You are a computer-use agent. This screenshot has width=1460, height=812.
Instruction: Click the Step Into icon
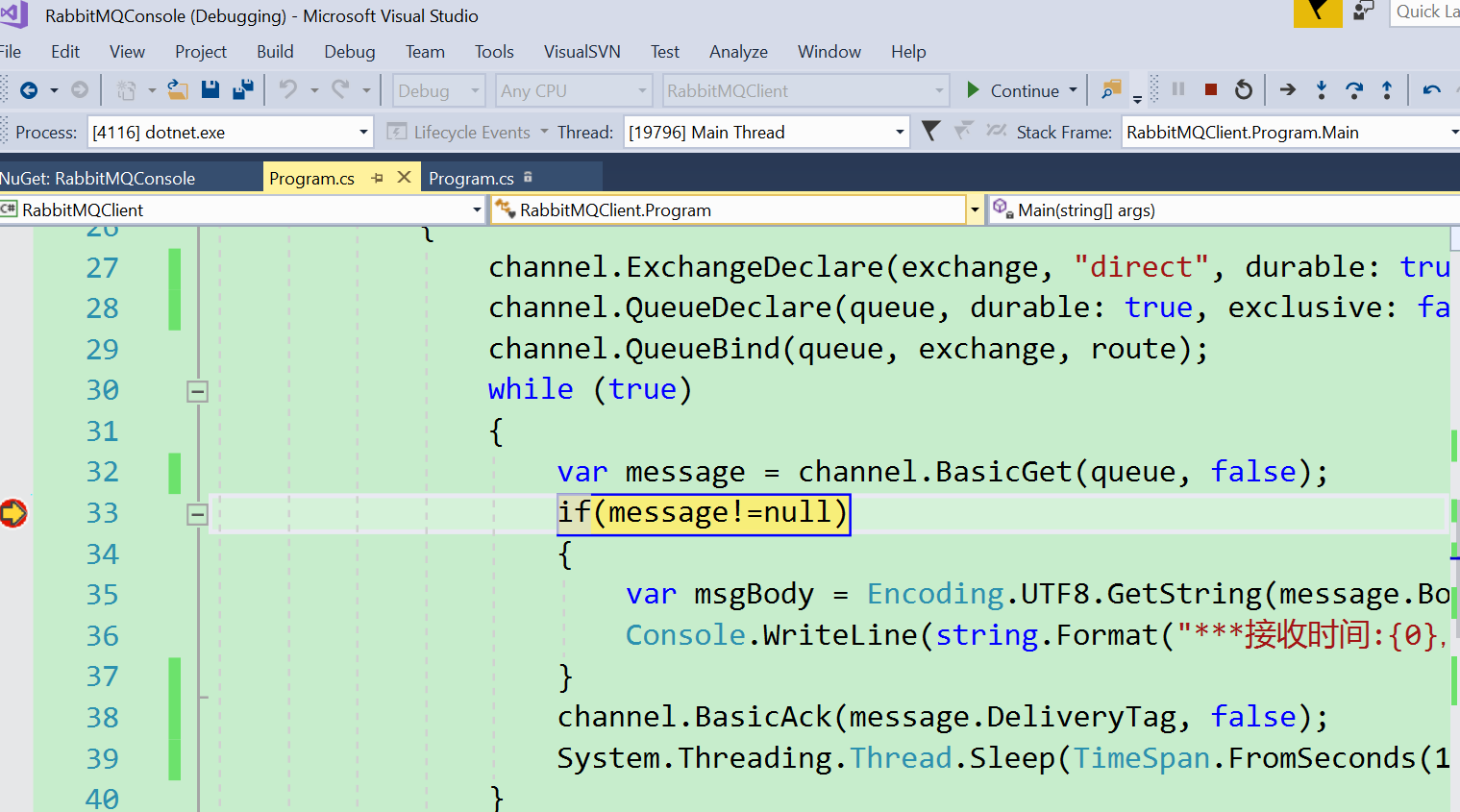click(1322, 90)
